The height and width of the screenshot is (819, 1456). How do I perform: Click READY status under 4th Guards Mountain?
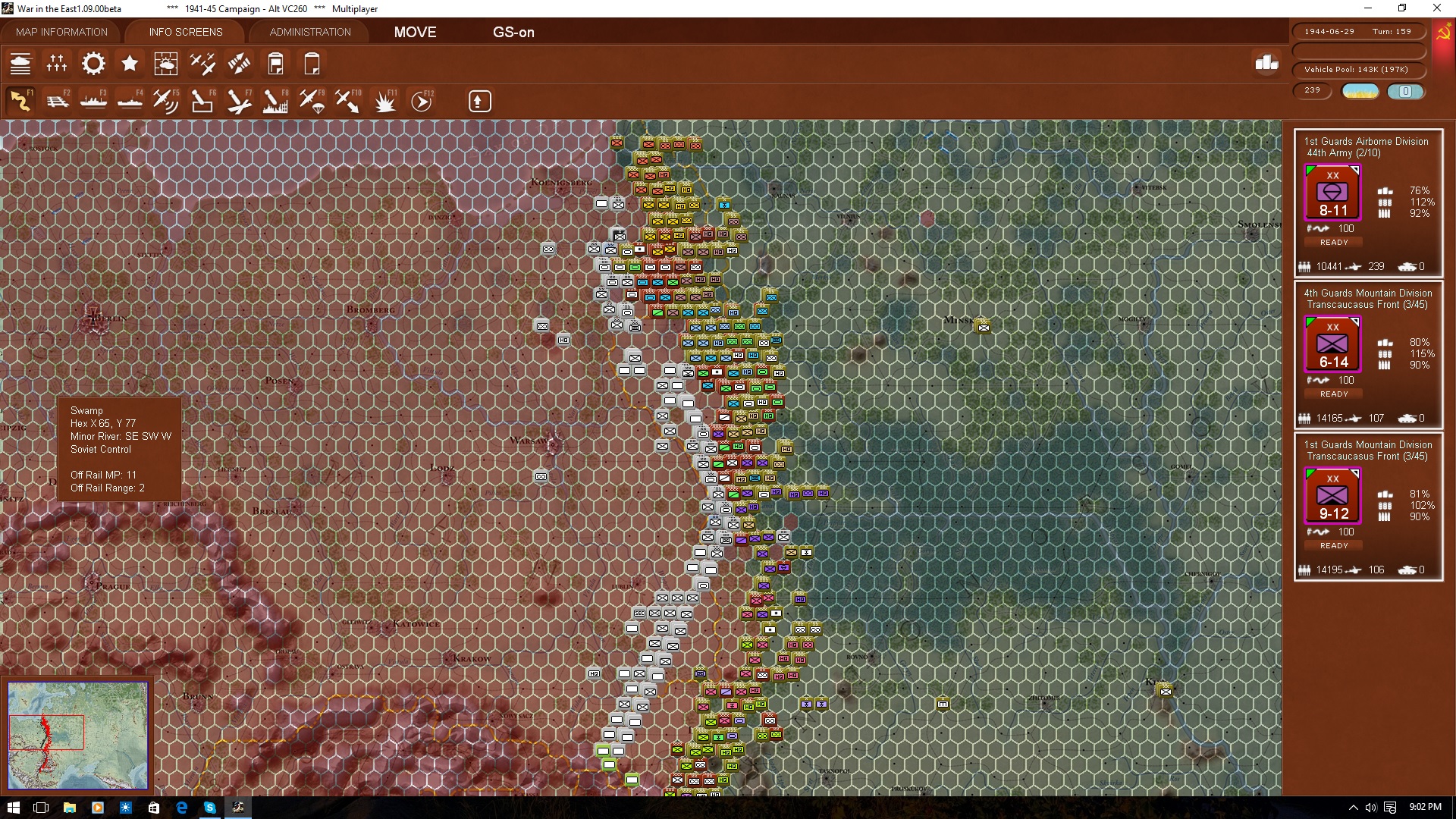(x=1334, y=394)
